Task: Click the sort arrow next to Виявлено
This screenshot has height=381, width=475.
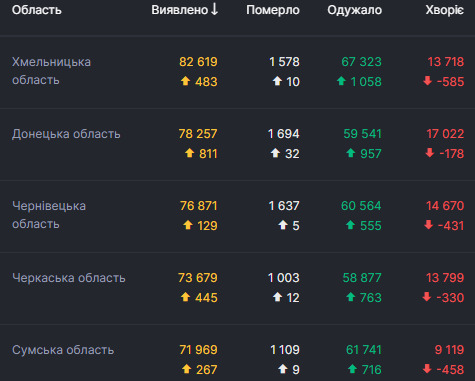Action: 215,9
